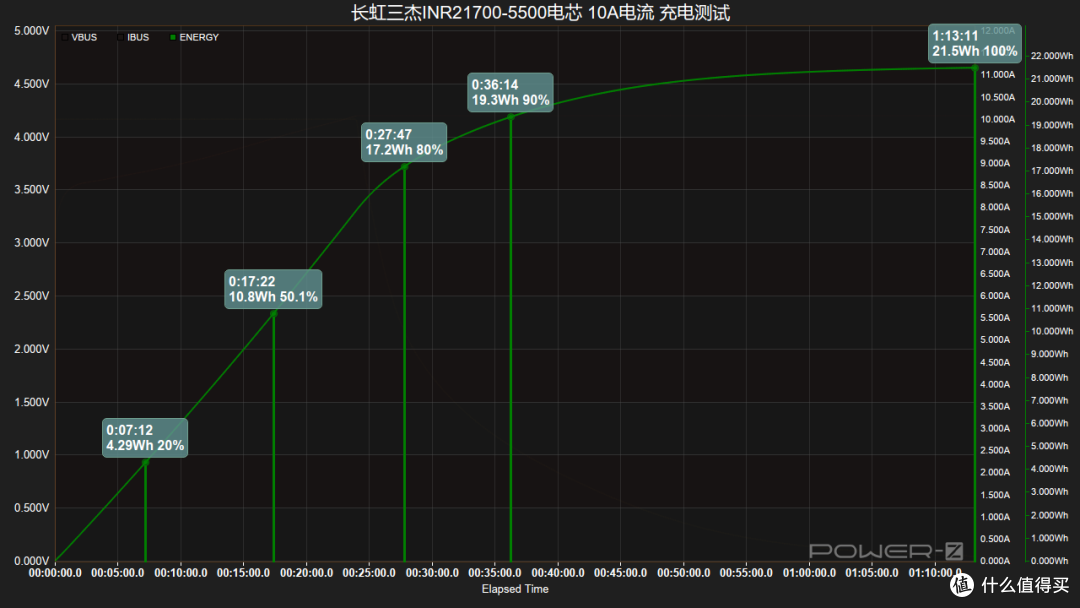The width and height of the screenshot is (1080, 608).
Task: Click the 4.500V voltage axis label
Action: pyautogui.click(x=32, y=84)
